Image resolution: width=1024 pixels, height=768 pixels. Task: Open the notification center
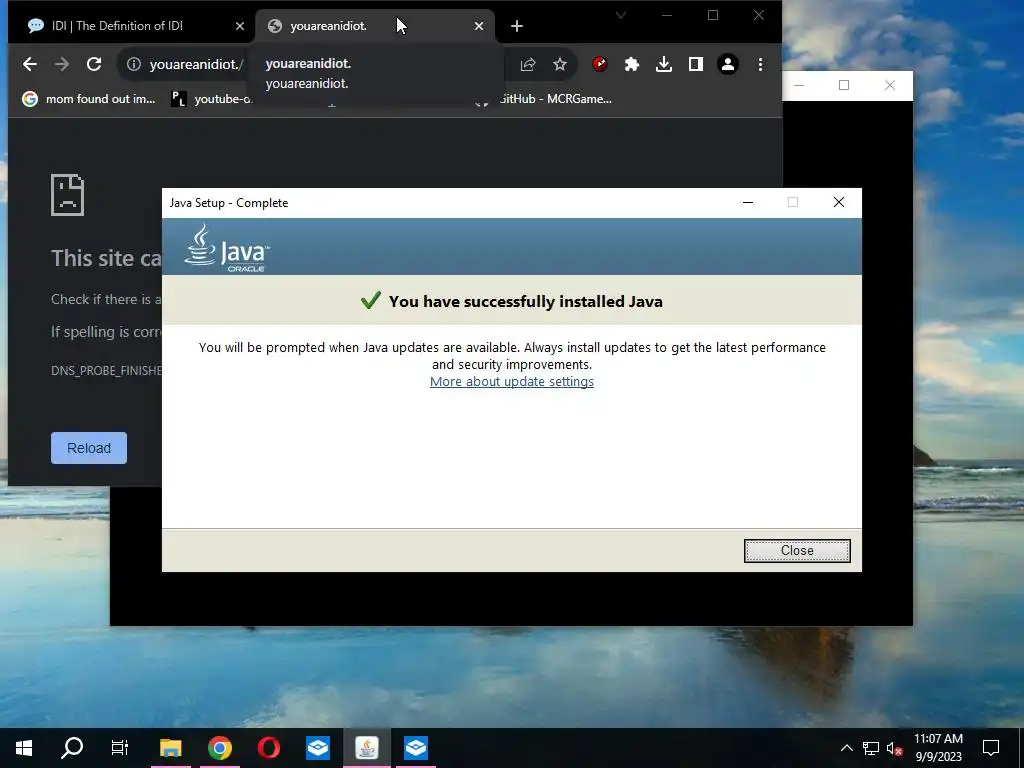click(x=991, y=748)
